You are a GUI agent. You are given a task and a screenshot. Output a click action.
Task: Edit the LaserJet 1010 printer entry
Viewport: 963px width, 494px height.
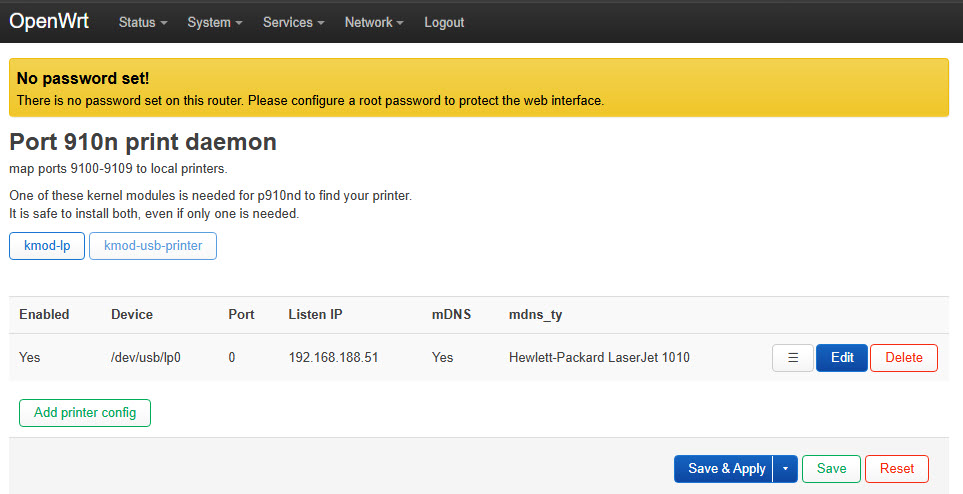click(x=842, y=358)
